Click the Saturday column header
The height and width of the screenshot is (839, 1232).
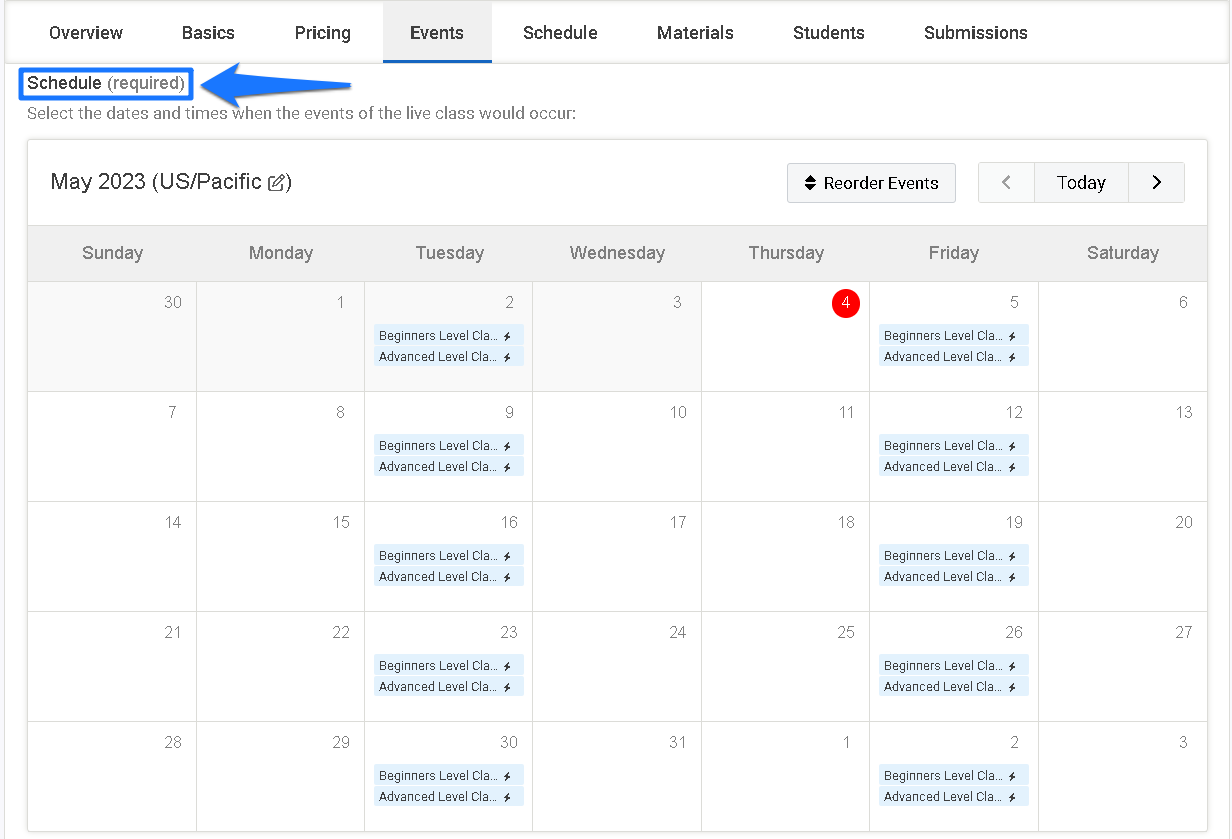pyautogui.click(x=1123, y=253)
